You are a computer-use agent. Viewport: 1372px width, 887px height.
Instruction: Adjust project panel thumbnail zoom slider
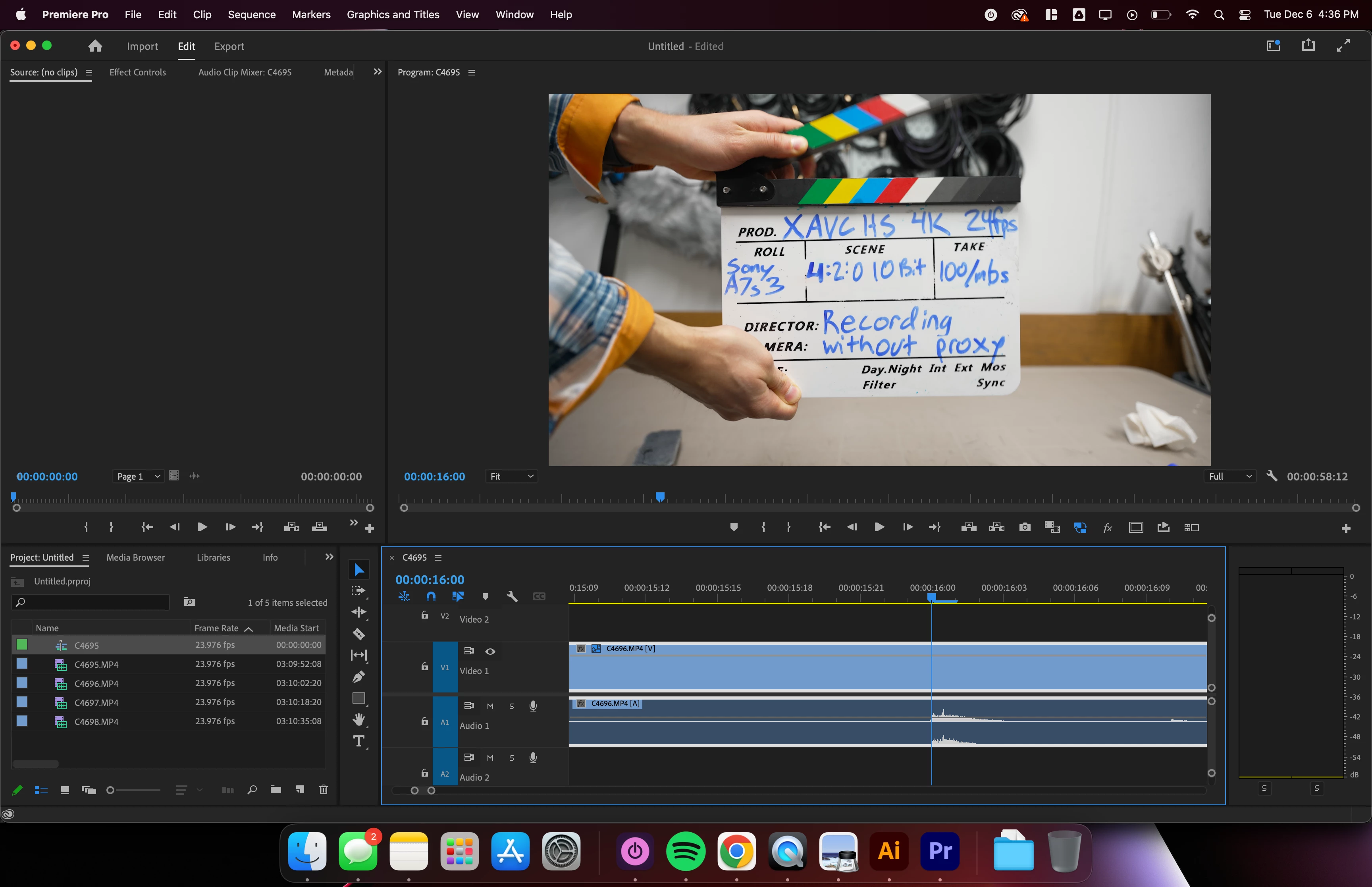point(110,790)
